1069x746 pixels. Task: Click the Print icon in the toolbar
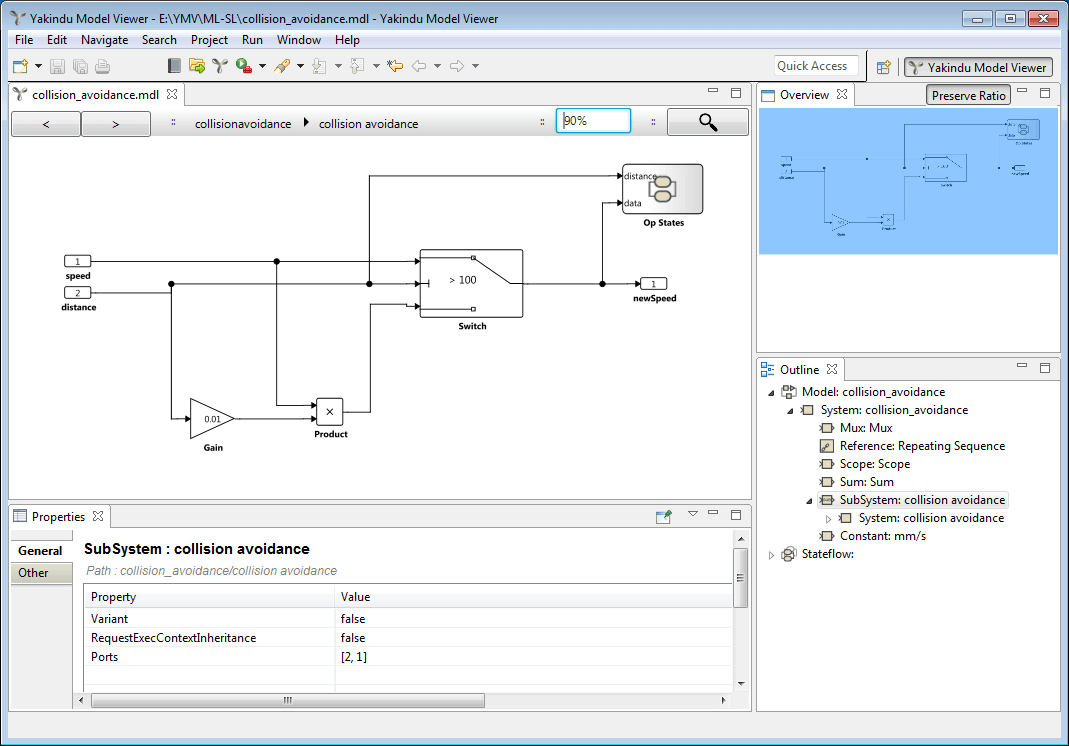(102, 66)
